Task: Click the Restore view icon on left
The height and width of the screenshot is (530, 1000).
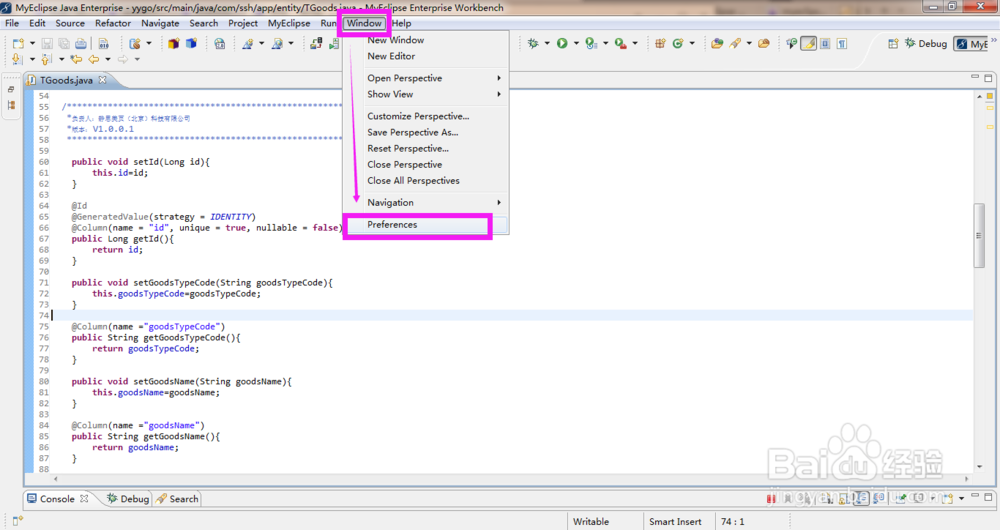Action: pyautogui.click(x=11, y=89)
